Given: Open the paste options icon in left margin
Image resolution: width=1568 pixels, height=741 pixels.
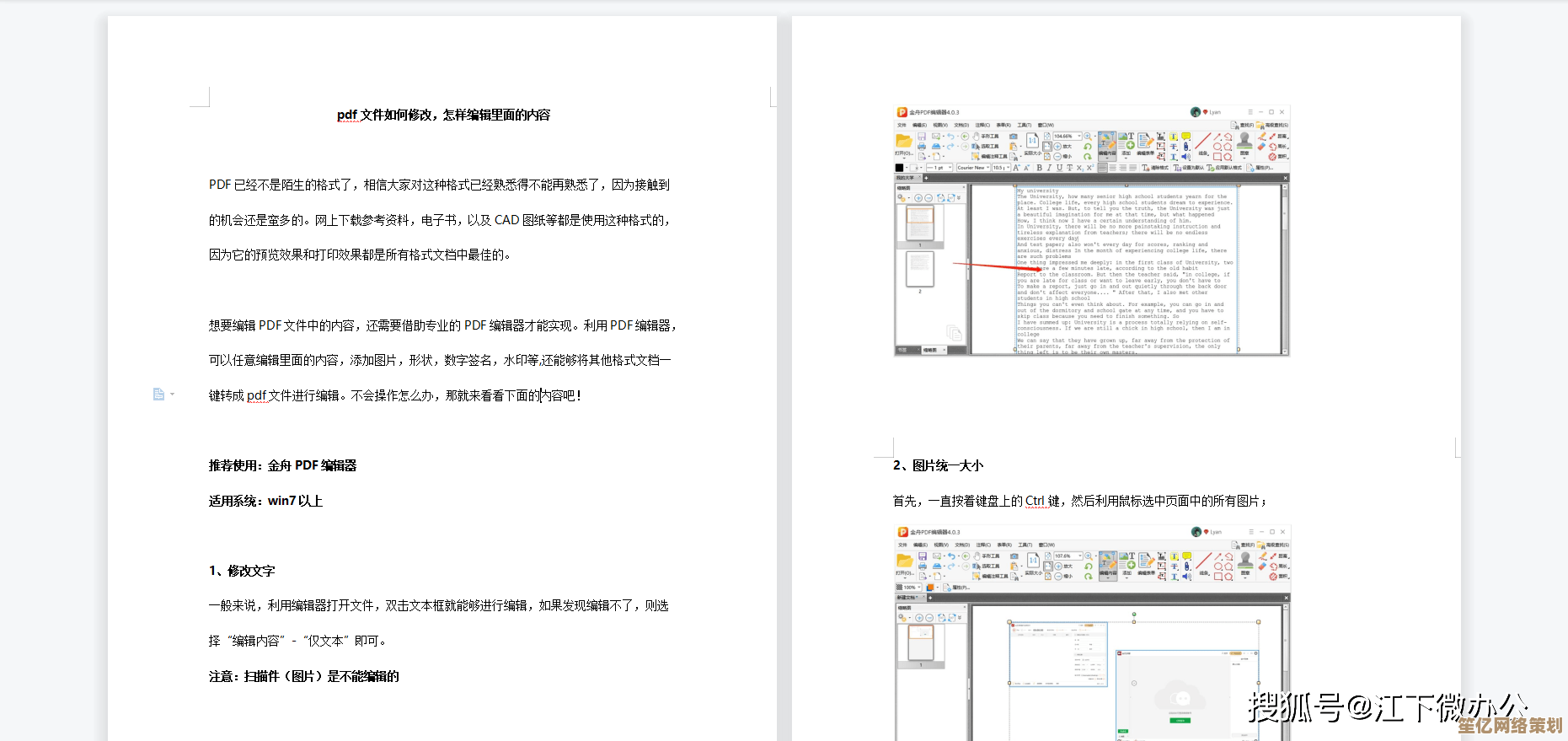Looking at the screenshot, I should (158, 395).
